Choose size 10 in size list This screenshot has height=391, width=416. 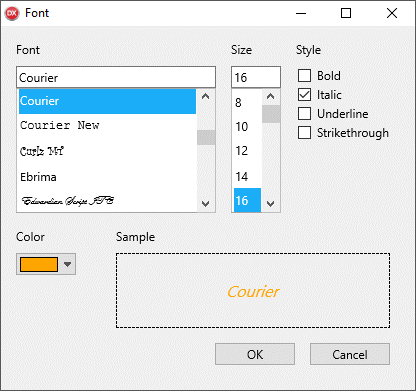pos(247,127)
